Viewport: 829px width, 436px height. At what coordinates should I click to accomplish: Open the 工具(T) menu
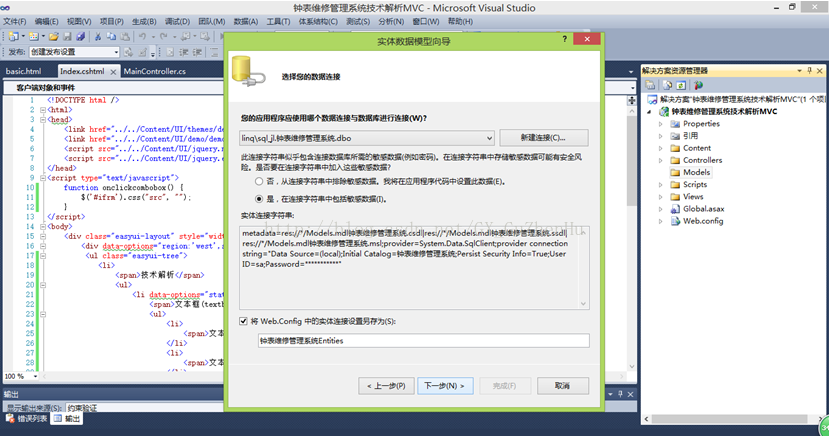coord(278,22)
